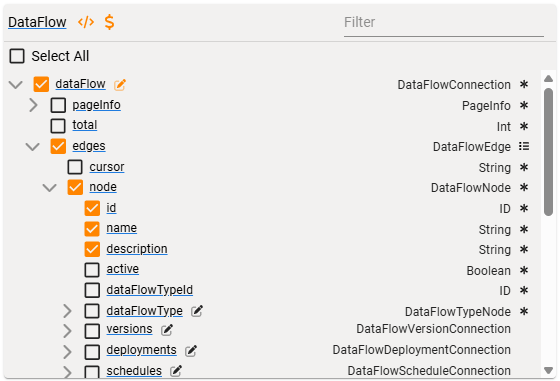Click the asterisk icon beside DataFlowNode
The width and height of the screenshot is (560, 381).
524,187
